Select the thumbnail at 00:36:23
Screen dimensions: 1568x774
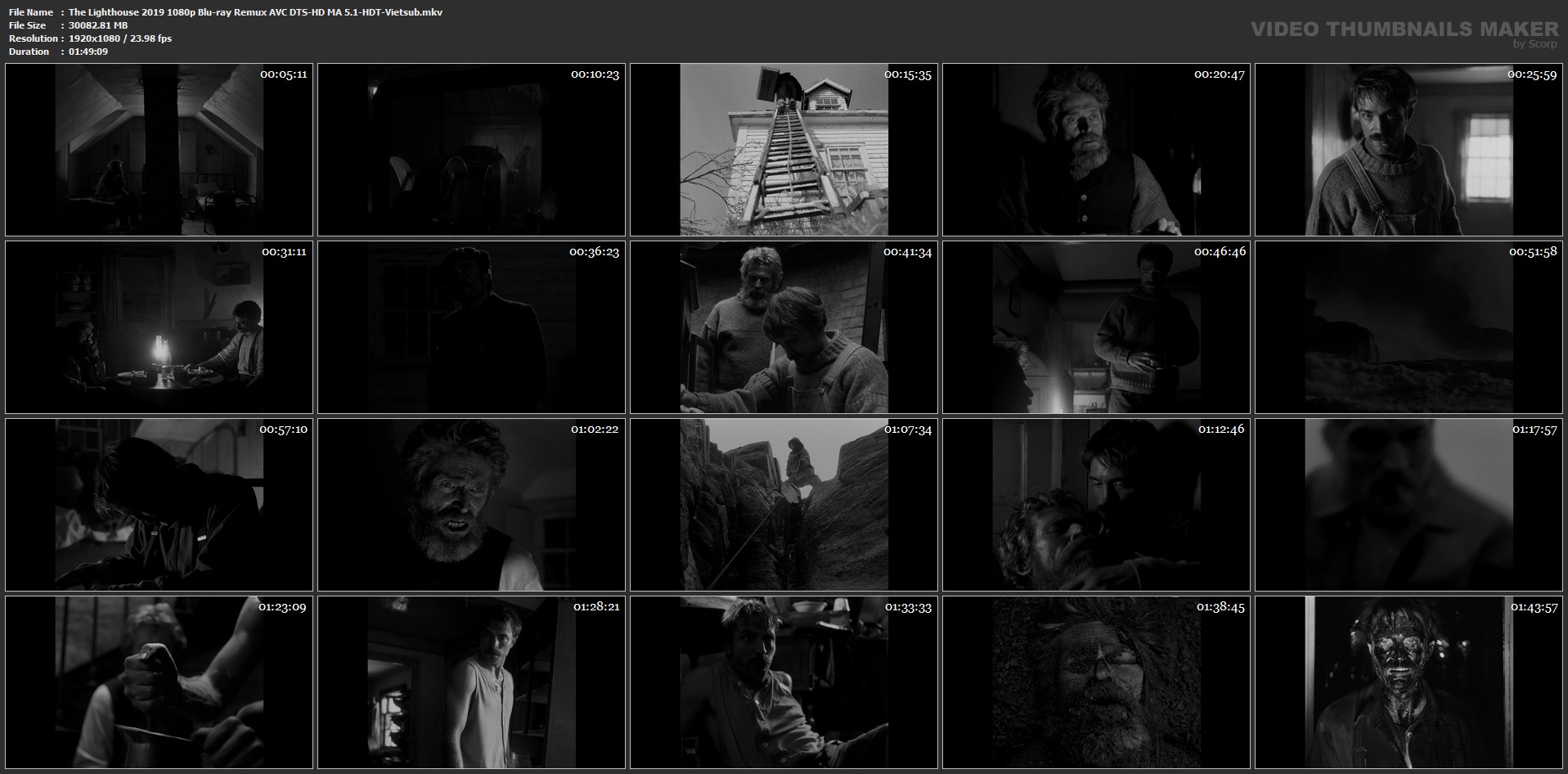tap(471, 327)
